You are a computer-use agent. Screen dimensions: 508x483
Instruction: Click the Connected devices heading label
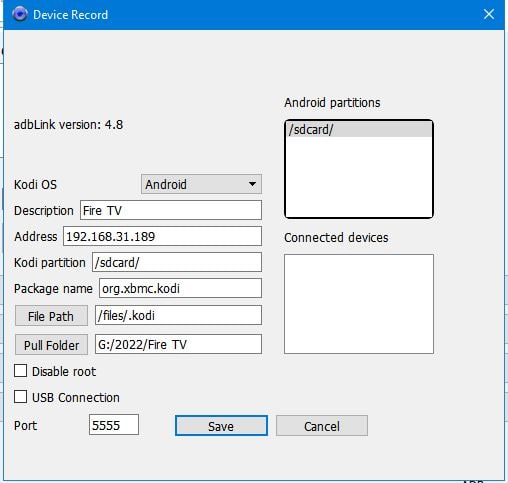click(336, 238)
